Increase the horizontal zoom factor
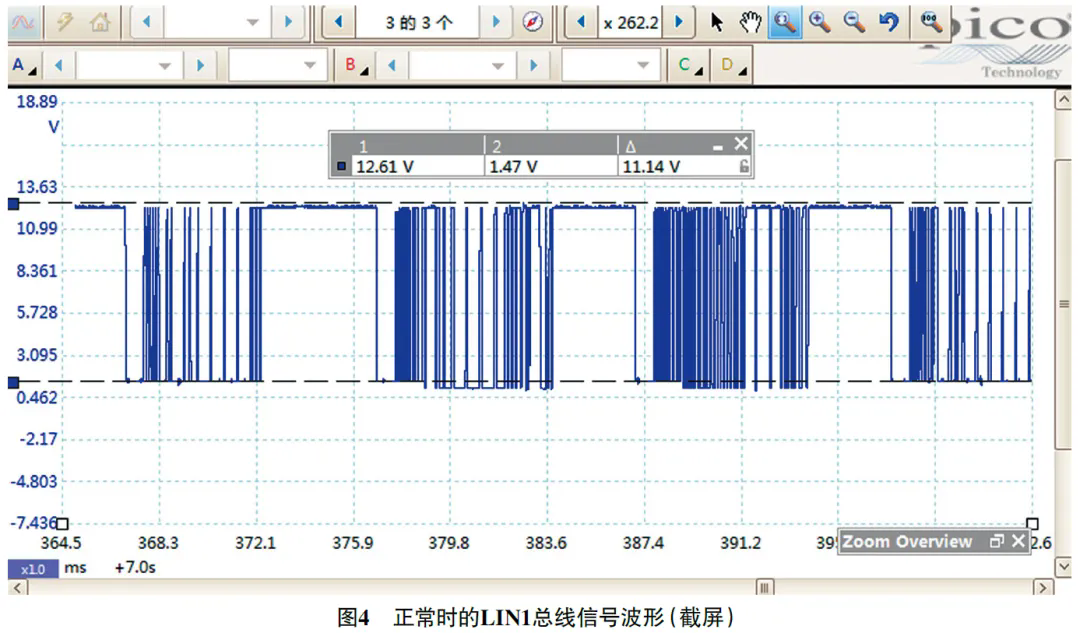The height and width of the screenshot is (633, 1080). 679,23
